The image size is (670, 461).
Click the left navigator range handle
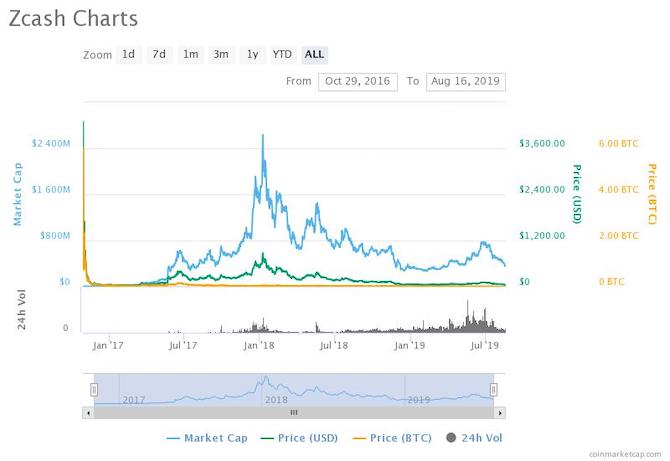pyautogui.click(x=94, y=390)
